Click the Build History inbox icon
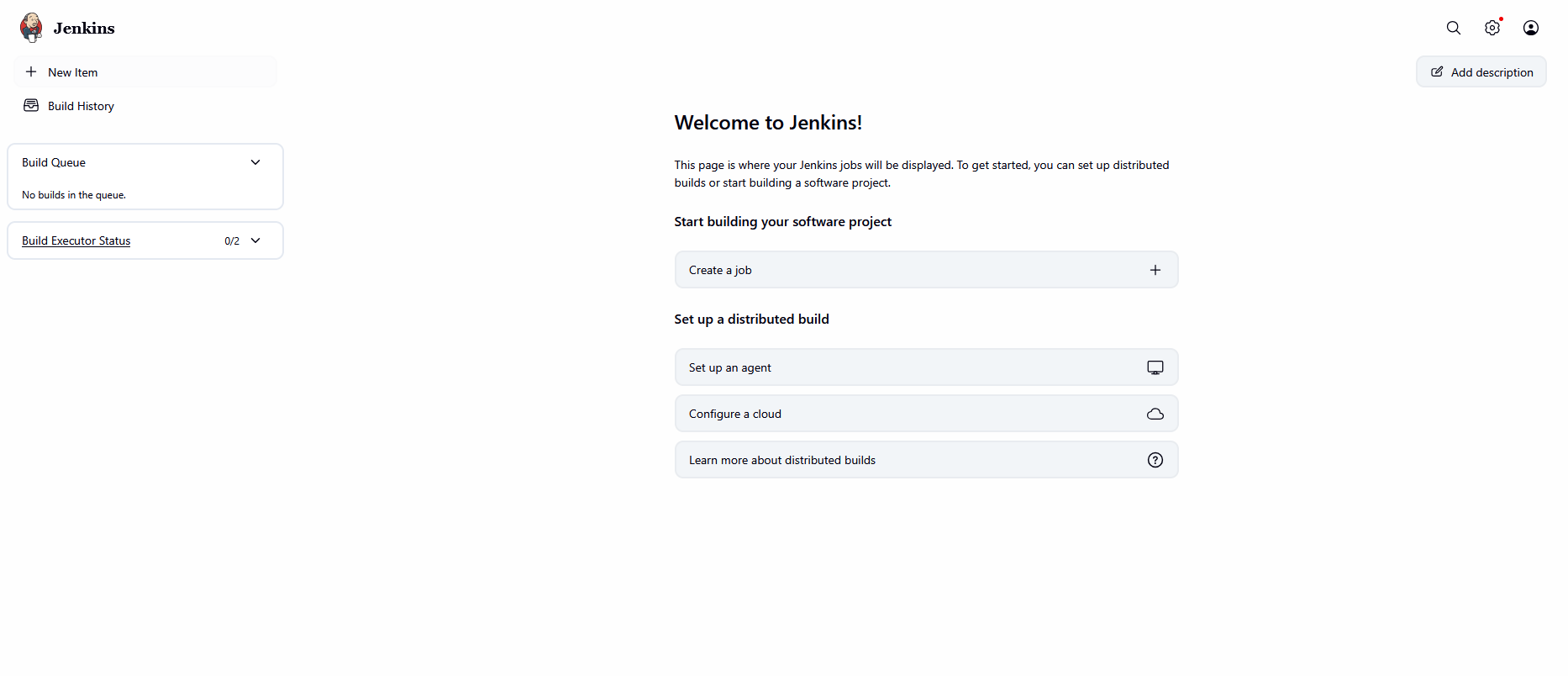 click(x=31, y=105)
